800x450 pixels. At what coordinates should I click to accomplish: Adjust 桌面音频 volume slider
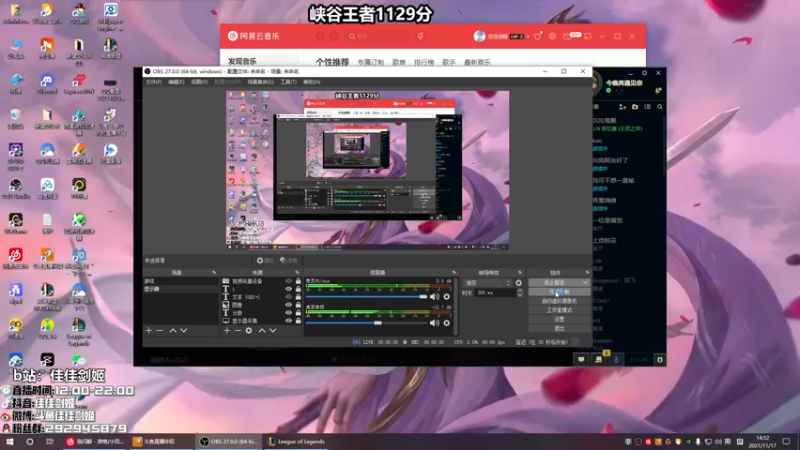(x=366, y=322)
